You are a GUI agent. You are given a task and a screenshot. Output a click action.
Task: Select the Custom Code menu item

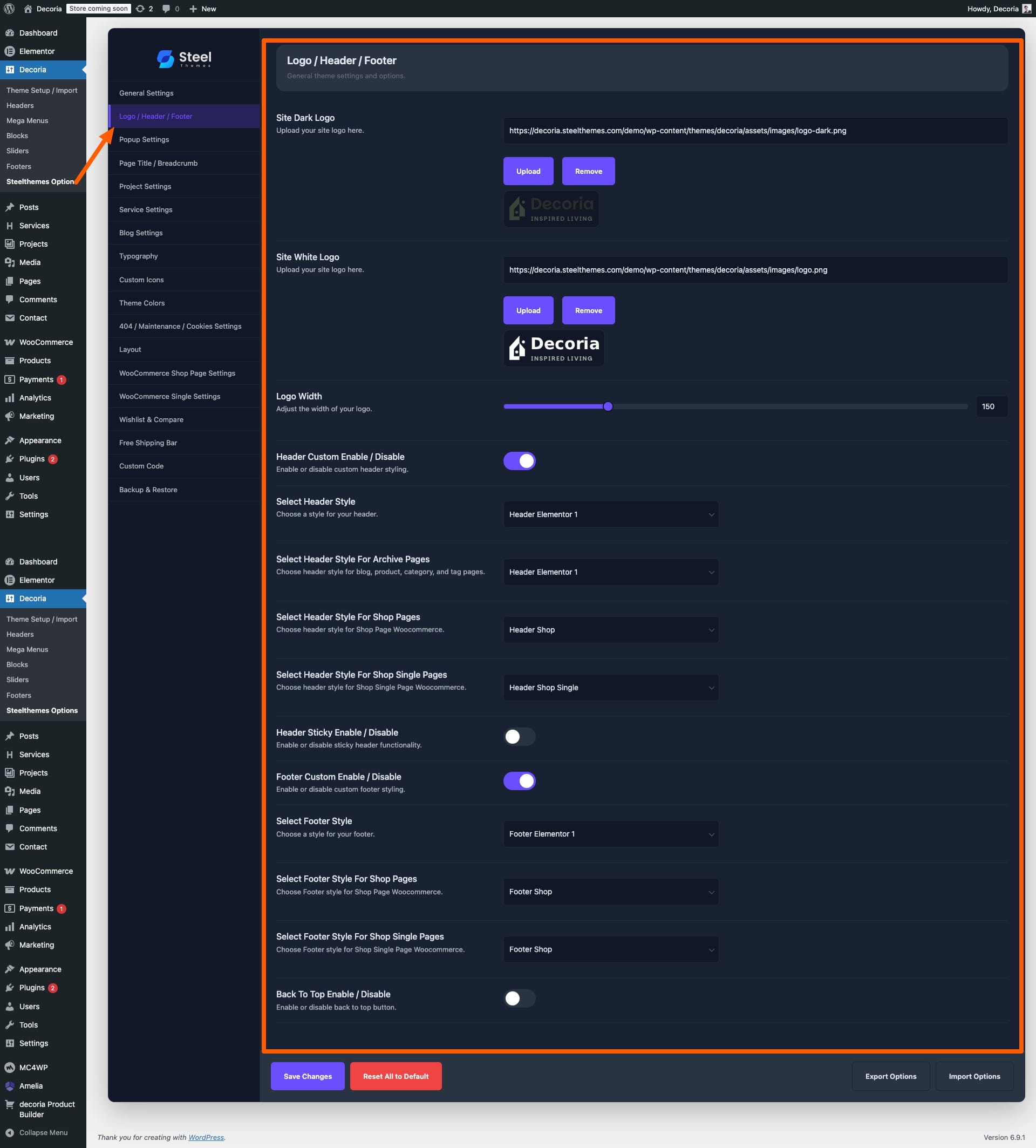point(184,466)
